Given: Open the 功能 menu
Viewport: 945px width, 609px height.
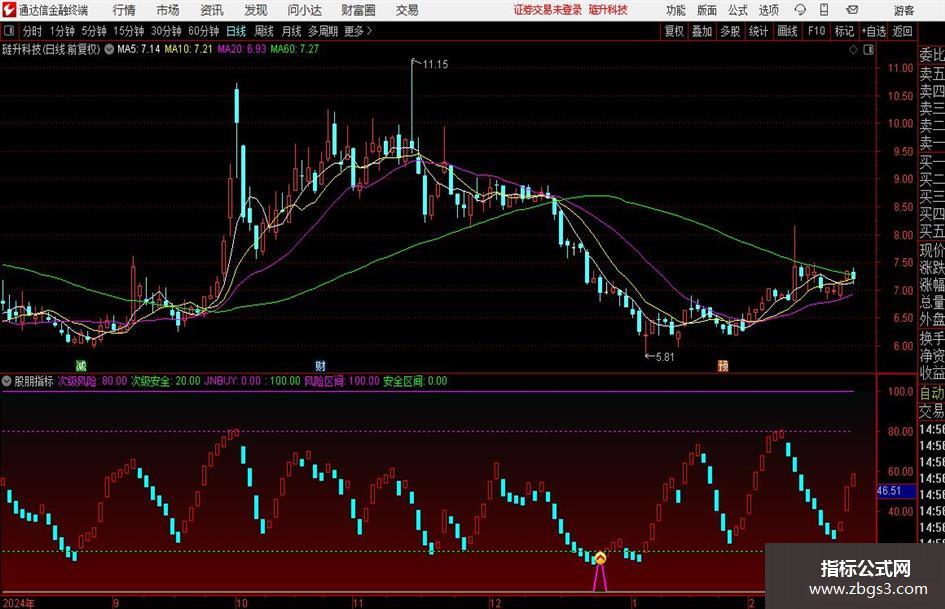Looking at the screenshot, I should point(676,10).
